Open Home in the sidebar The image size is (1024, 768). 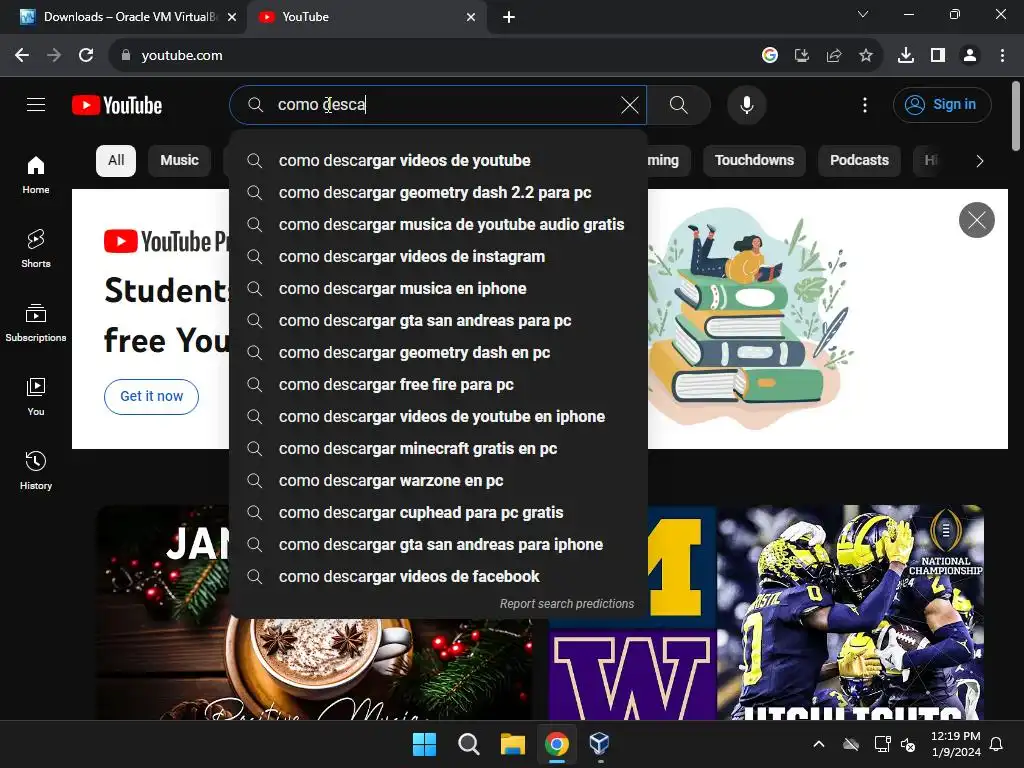[36, 174]
